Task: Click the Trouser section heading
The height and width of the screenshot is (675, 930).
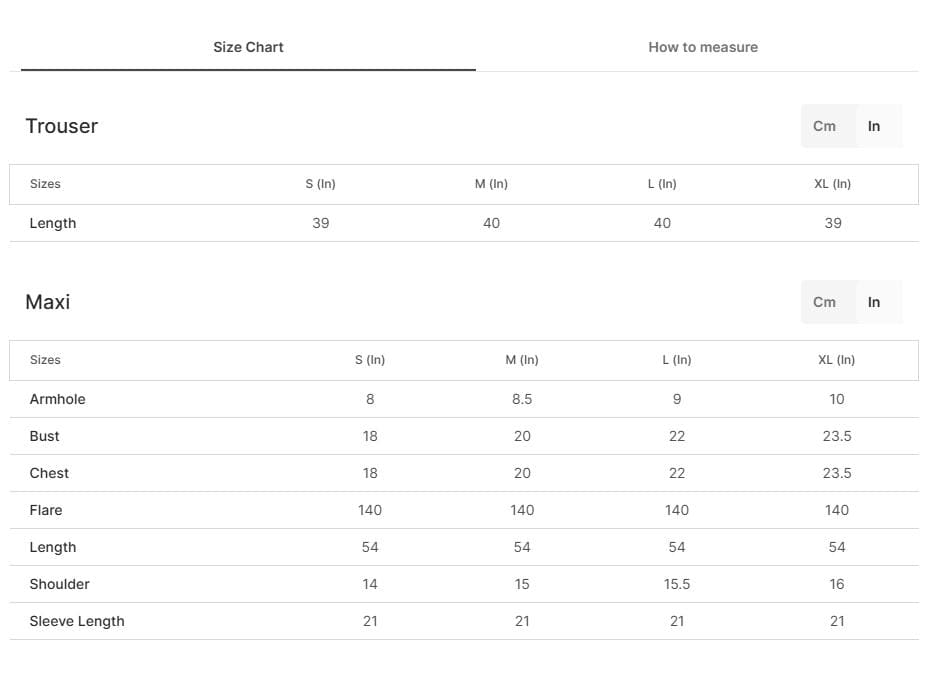Action: point(62,126)
